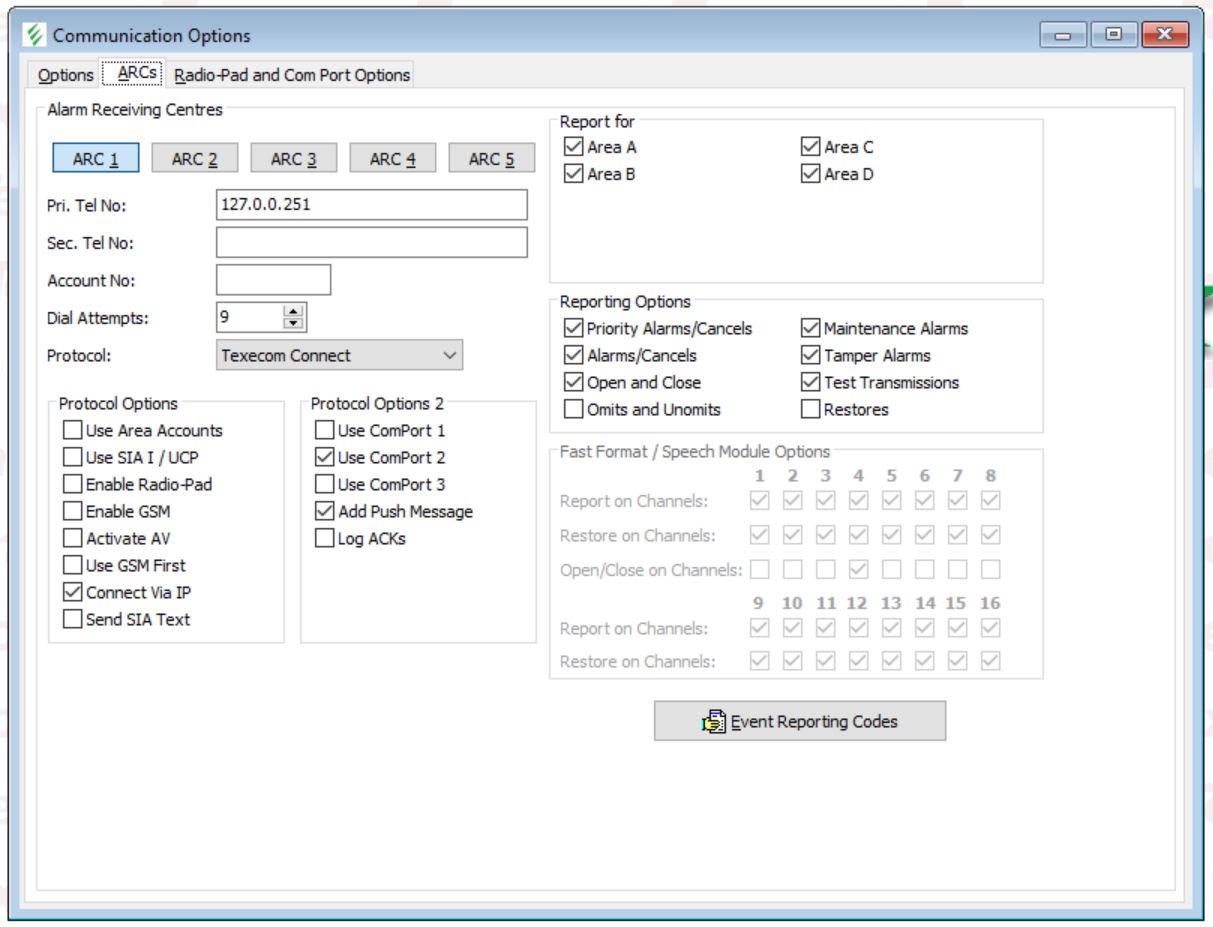Click the Texecom app icon in title bar
The width and height of the screenshot is (1213, 927).
pyautogui.click(x=33, y=36)
